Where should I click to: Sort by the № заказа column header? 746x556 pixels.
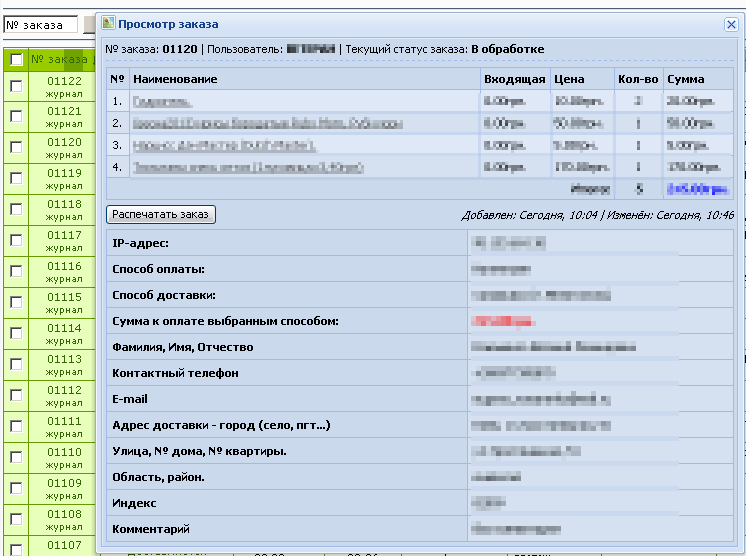pyautogui.click(x=58, y=59)
